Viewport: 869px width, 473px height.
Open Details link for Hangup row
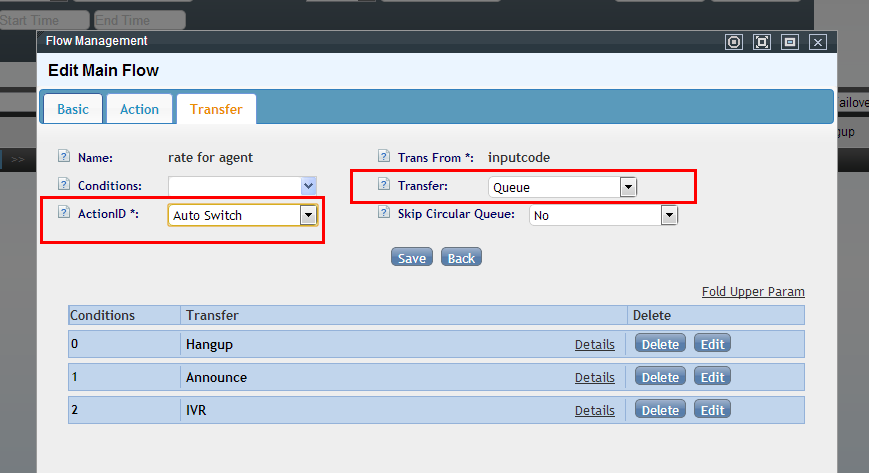click(594, 344)
